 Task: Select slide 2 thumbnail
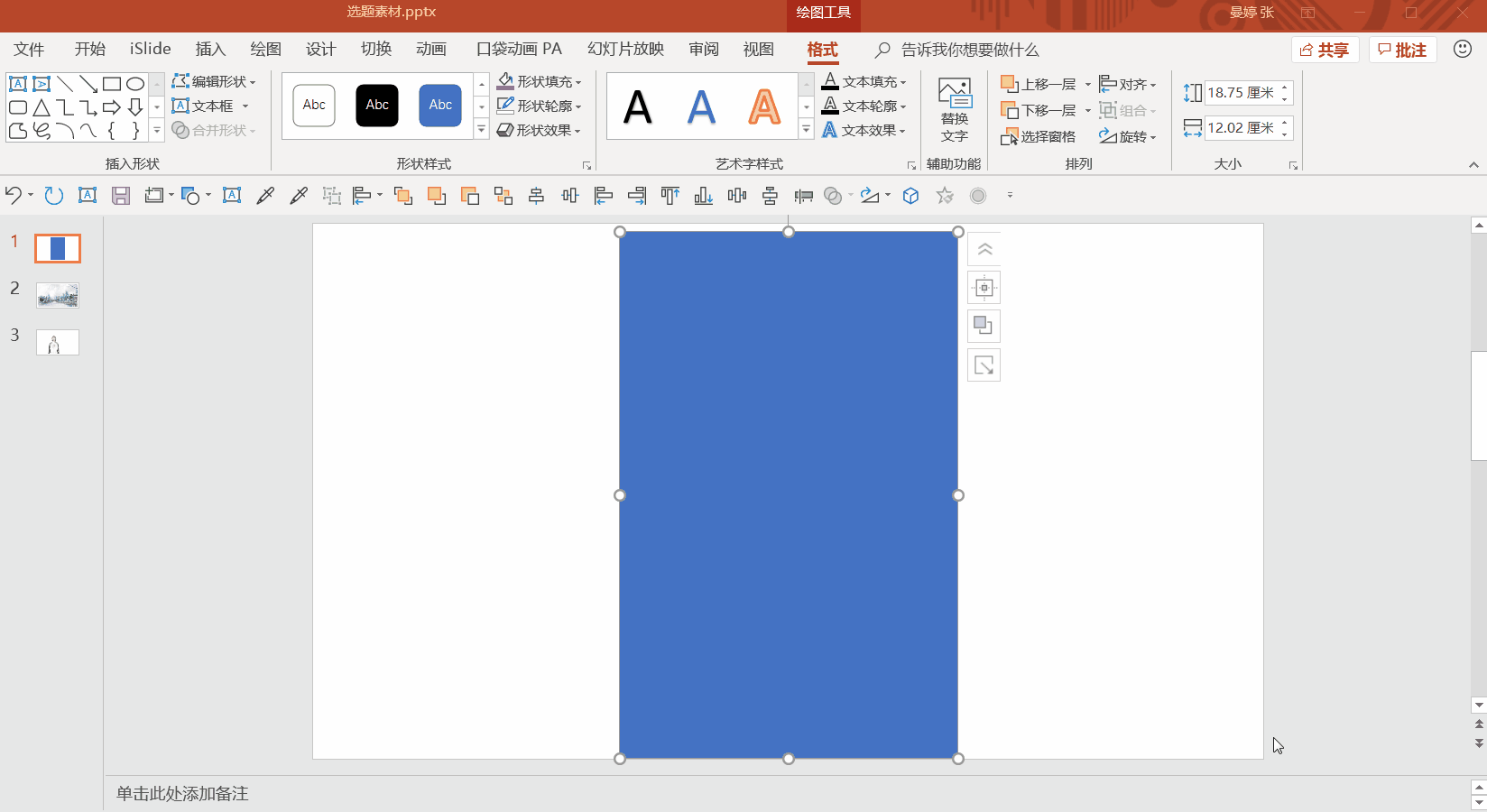coord(58,295)
